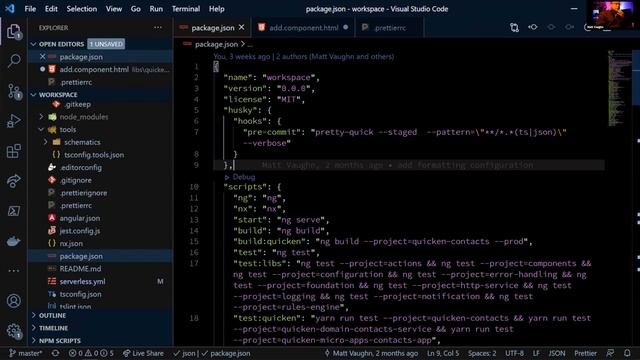Open the Help menu
The width and height of the screenshot is (640, 360).
click(216, 9)
